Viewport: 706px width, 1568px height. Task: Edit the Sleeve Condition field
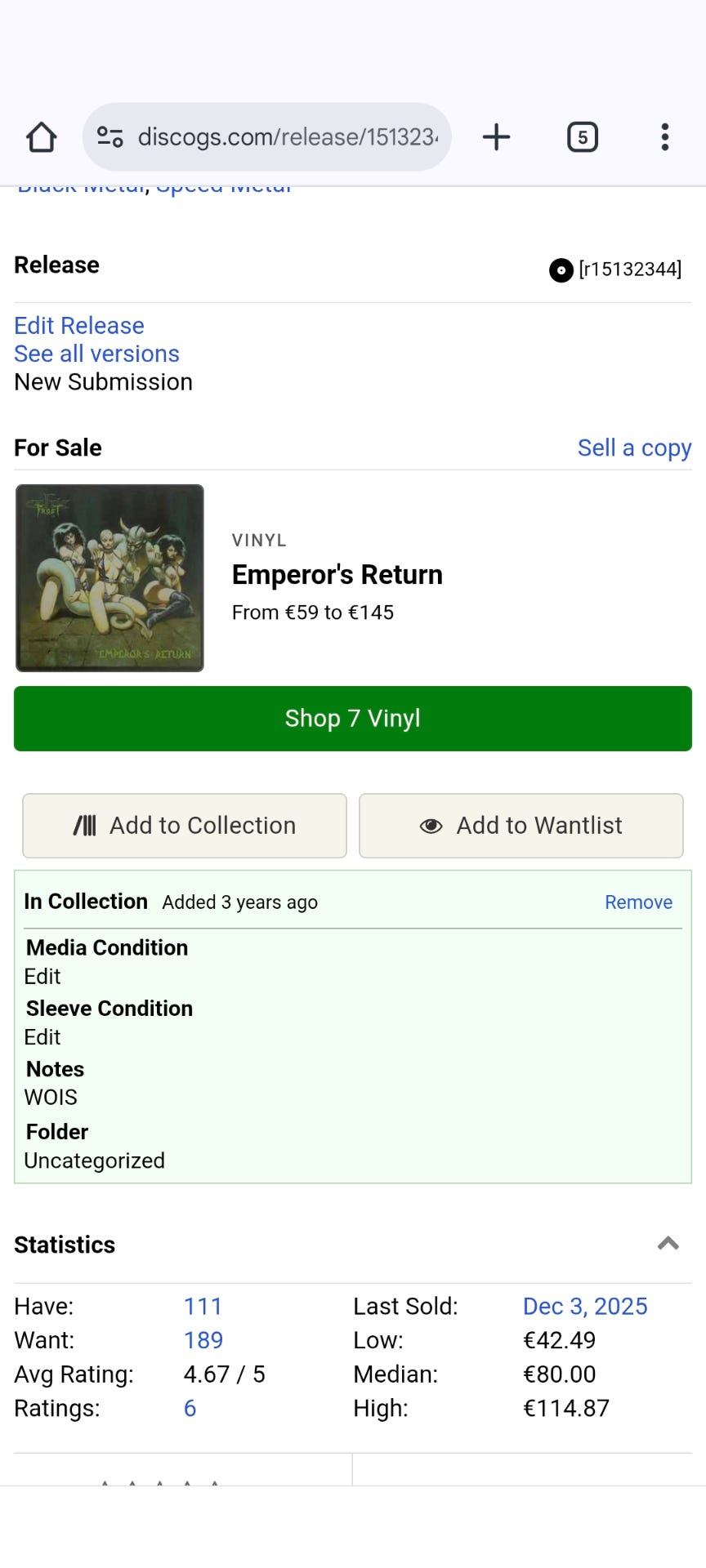pos(42,1037)
